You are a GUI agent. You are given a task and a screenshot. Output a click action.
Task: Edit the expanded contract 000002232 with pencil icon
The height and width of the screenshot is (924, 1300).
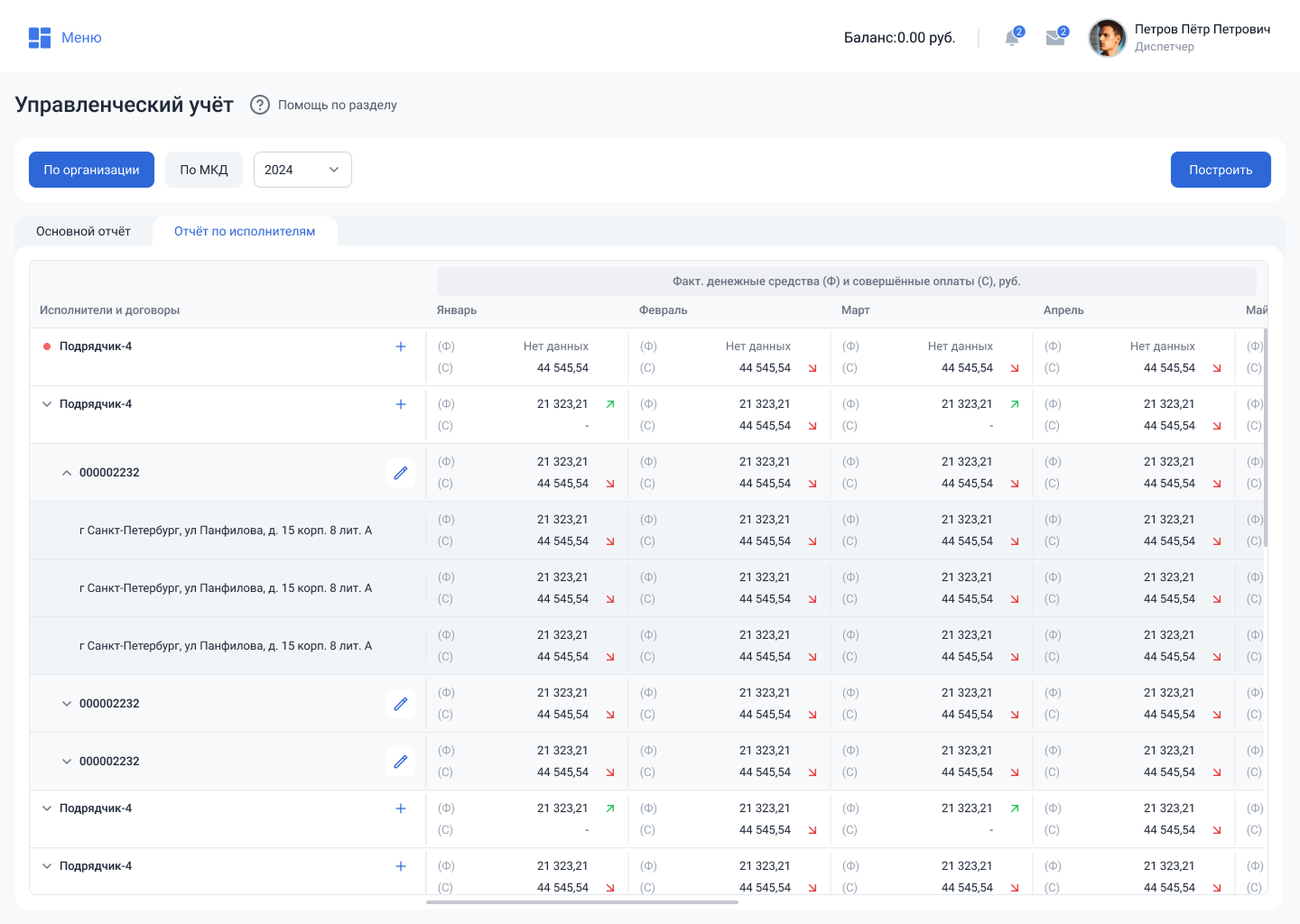(401, 473)
